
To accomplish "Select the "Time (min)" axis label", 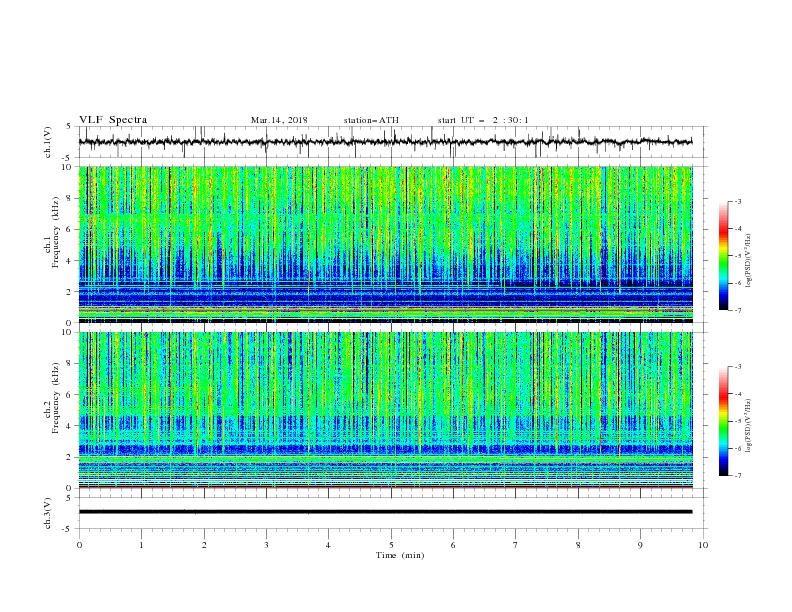I will click(x=400, y=555).
